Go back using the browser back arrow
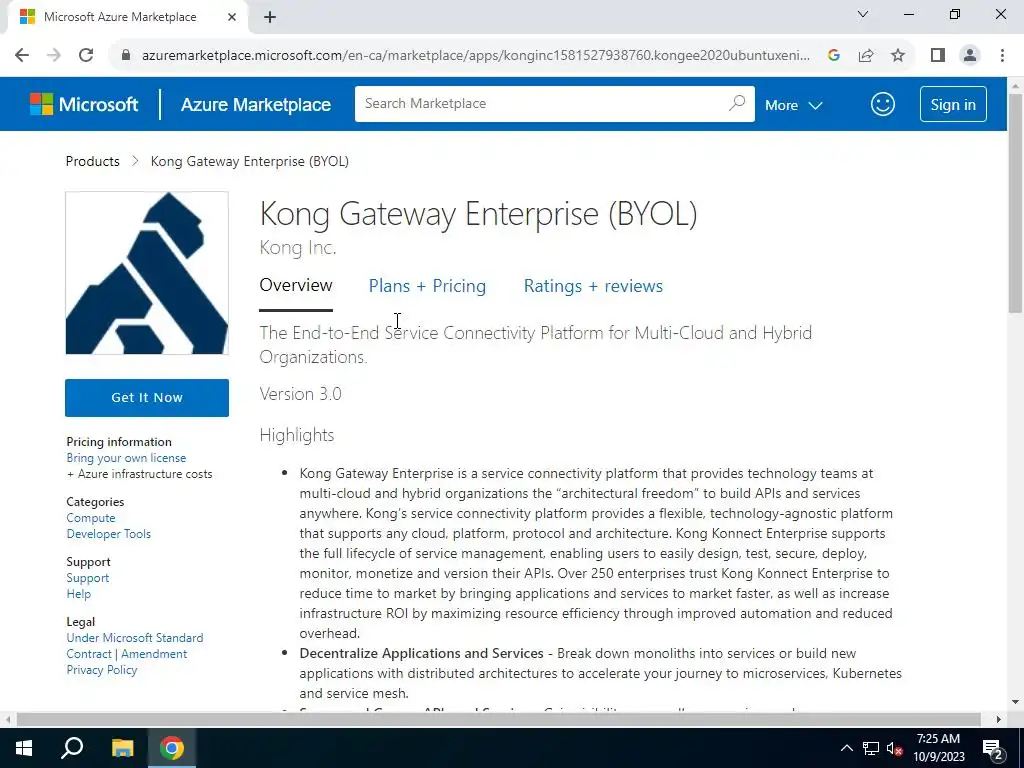This screenshot has height=768, width=1024. click(x=22, y=56)
